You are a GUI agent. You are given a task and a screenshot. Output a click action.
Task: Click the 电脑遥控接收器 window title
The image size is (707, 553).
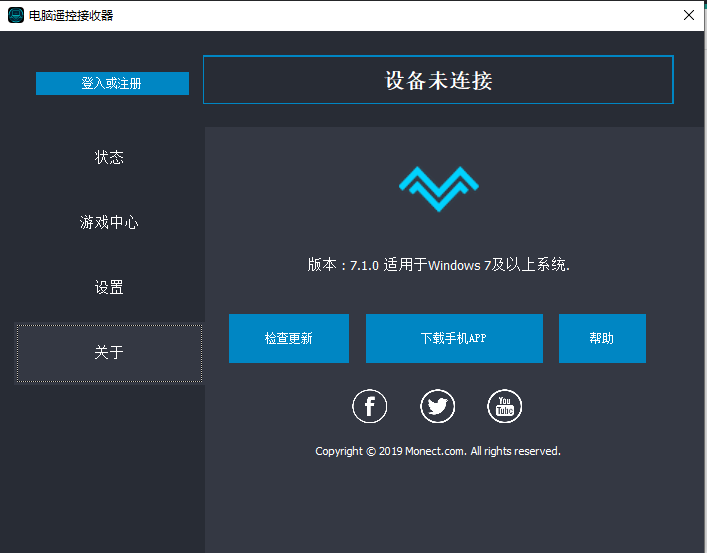[71, 16]
